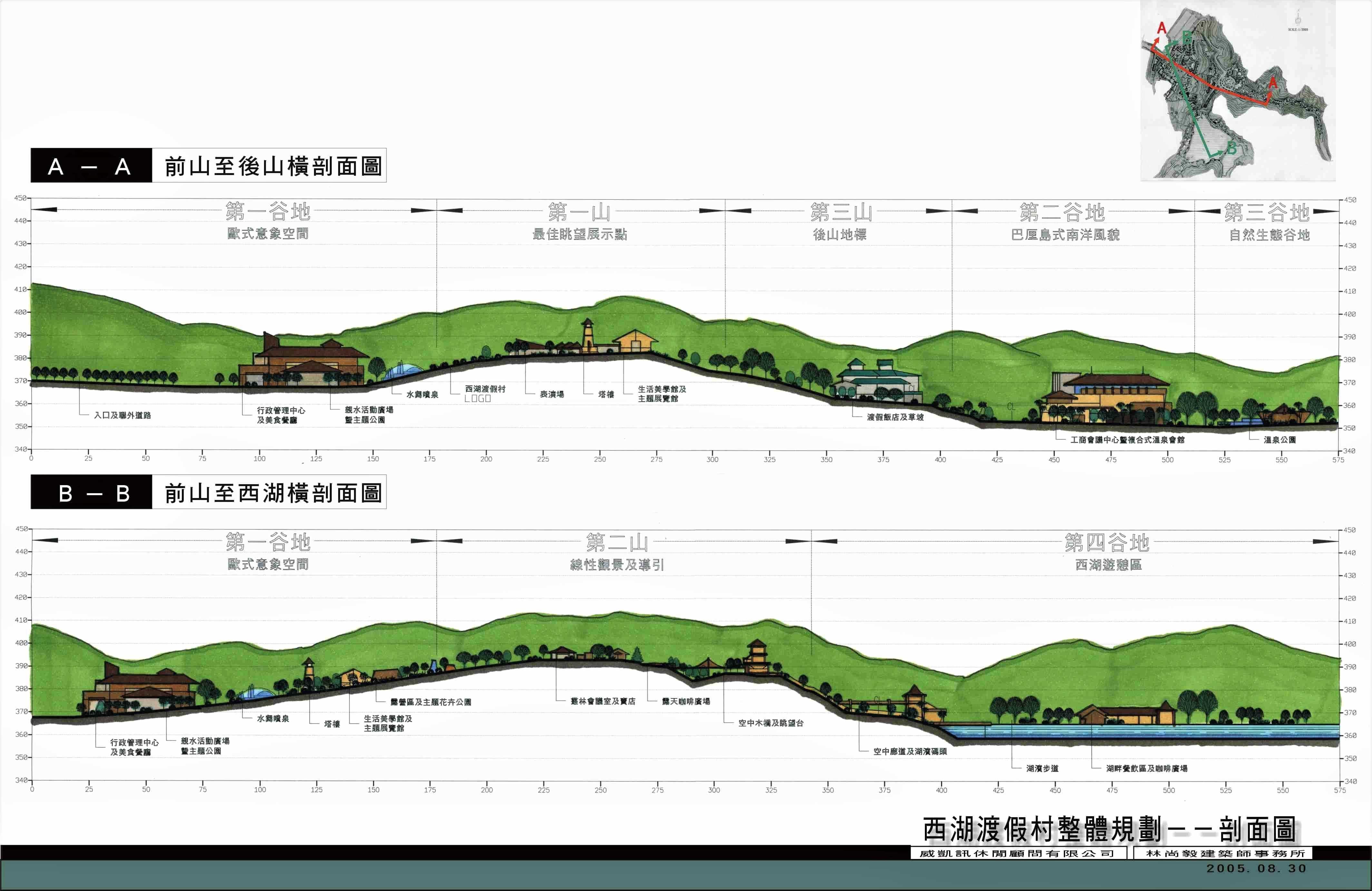Click the black B – B section title block
The height and width of the screenshot is (891, 1372).
91,492
